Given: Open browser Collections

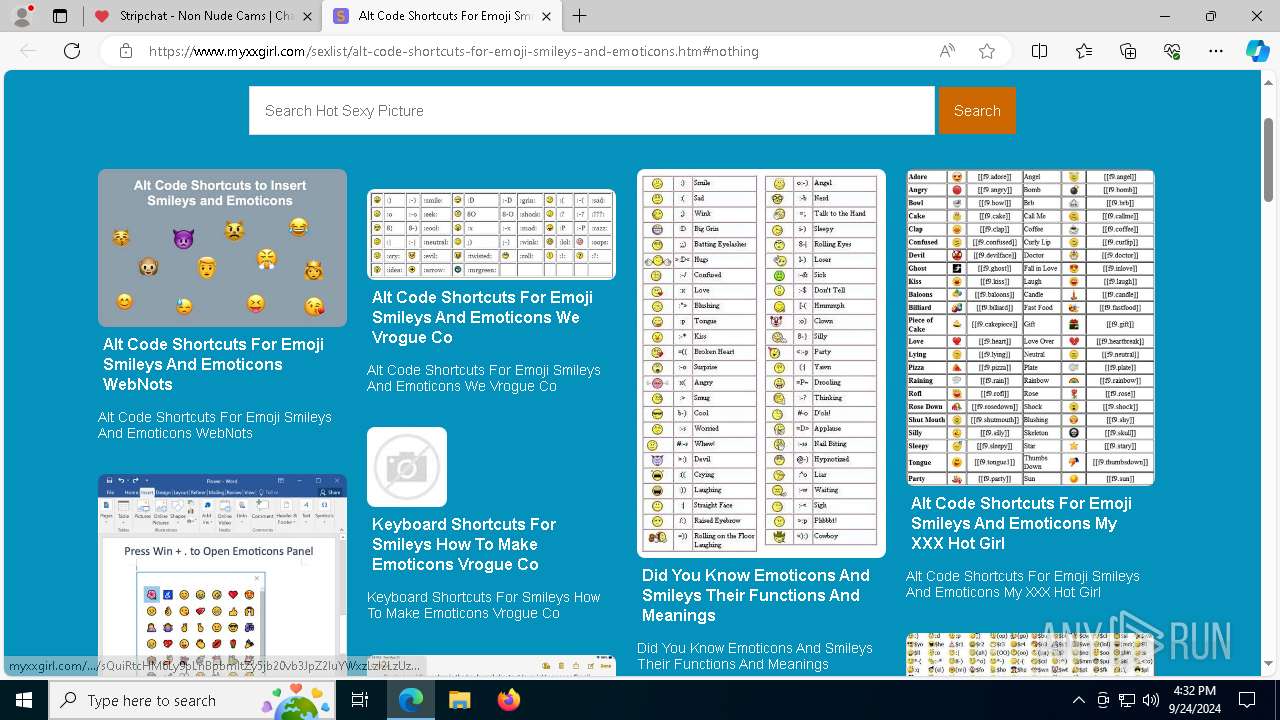Looking at the screenshot, I should pyautogui.click(x=1128, y=51).
